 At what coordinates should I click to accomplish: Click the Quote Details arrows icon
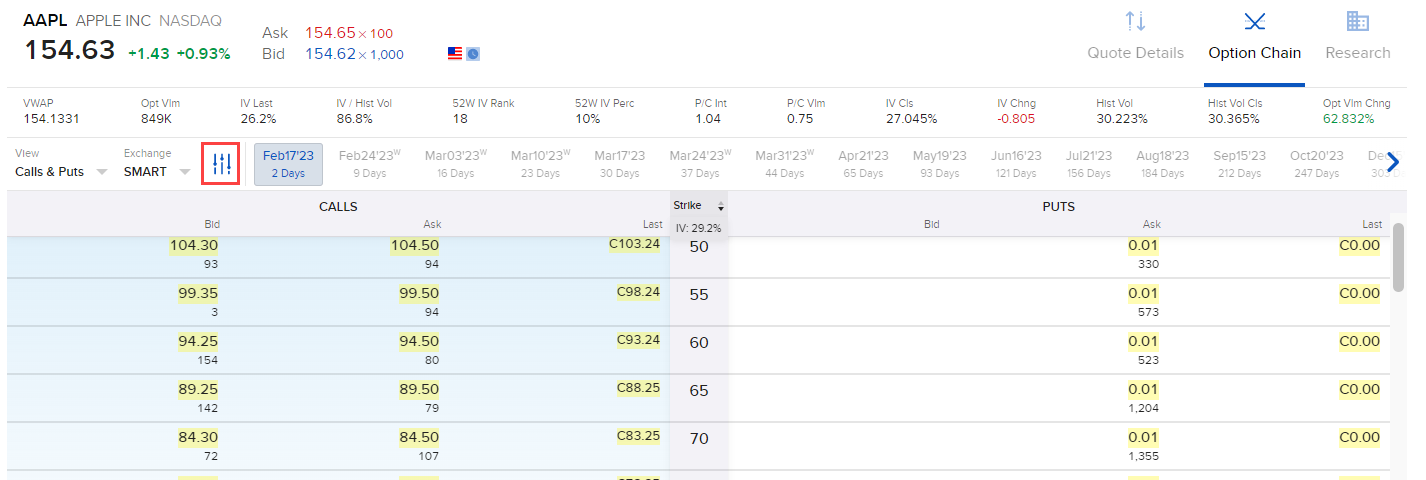[x=1135, y=21]
